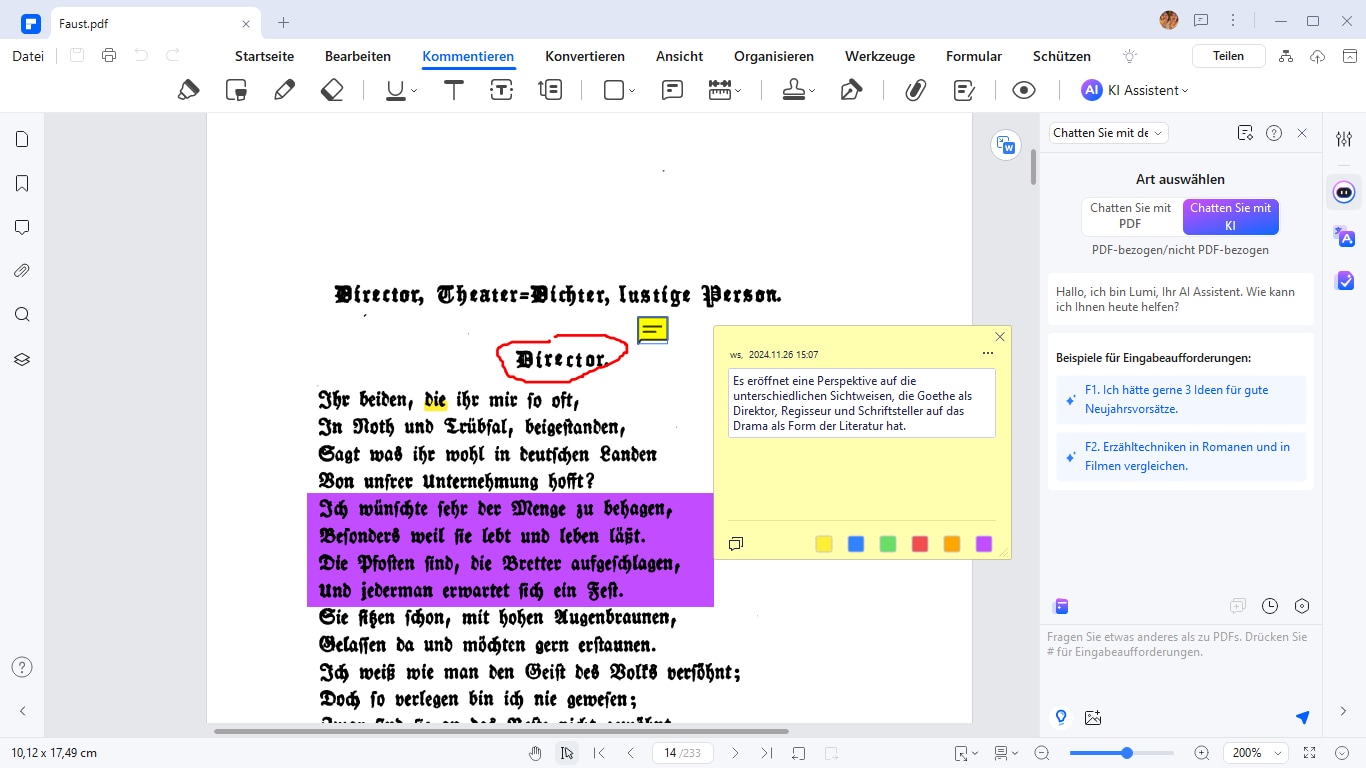Screen dimensions: 1366x768
Task: Select the Stamp tool
Action: click(794, 90)
